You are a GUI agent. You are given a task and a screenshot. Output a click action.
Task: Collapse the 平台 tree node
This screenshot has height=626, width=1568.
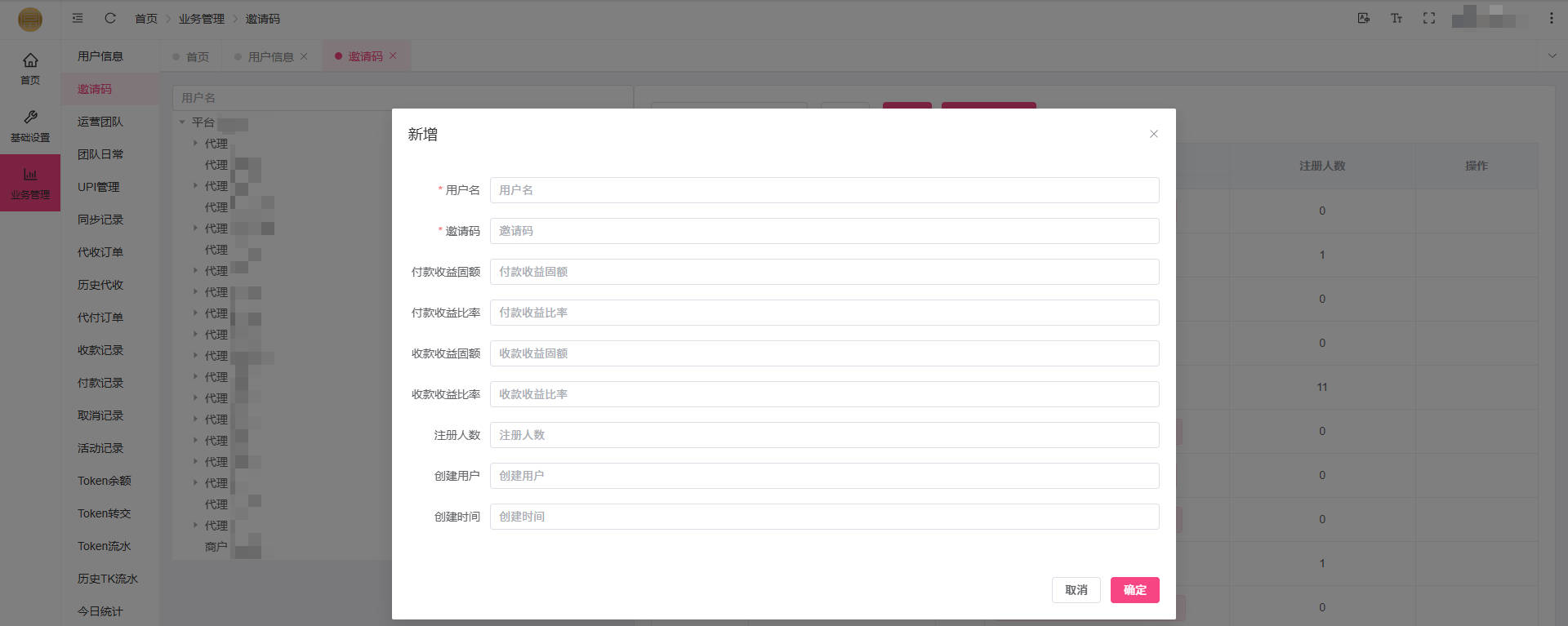182,122
